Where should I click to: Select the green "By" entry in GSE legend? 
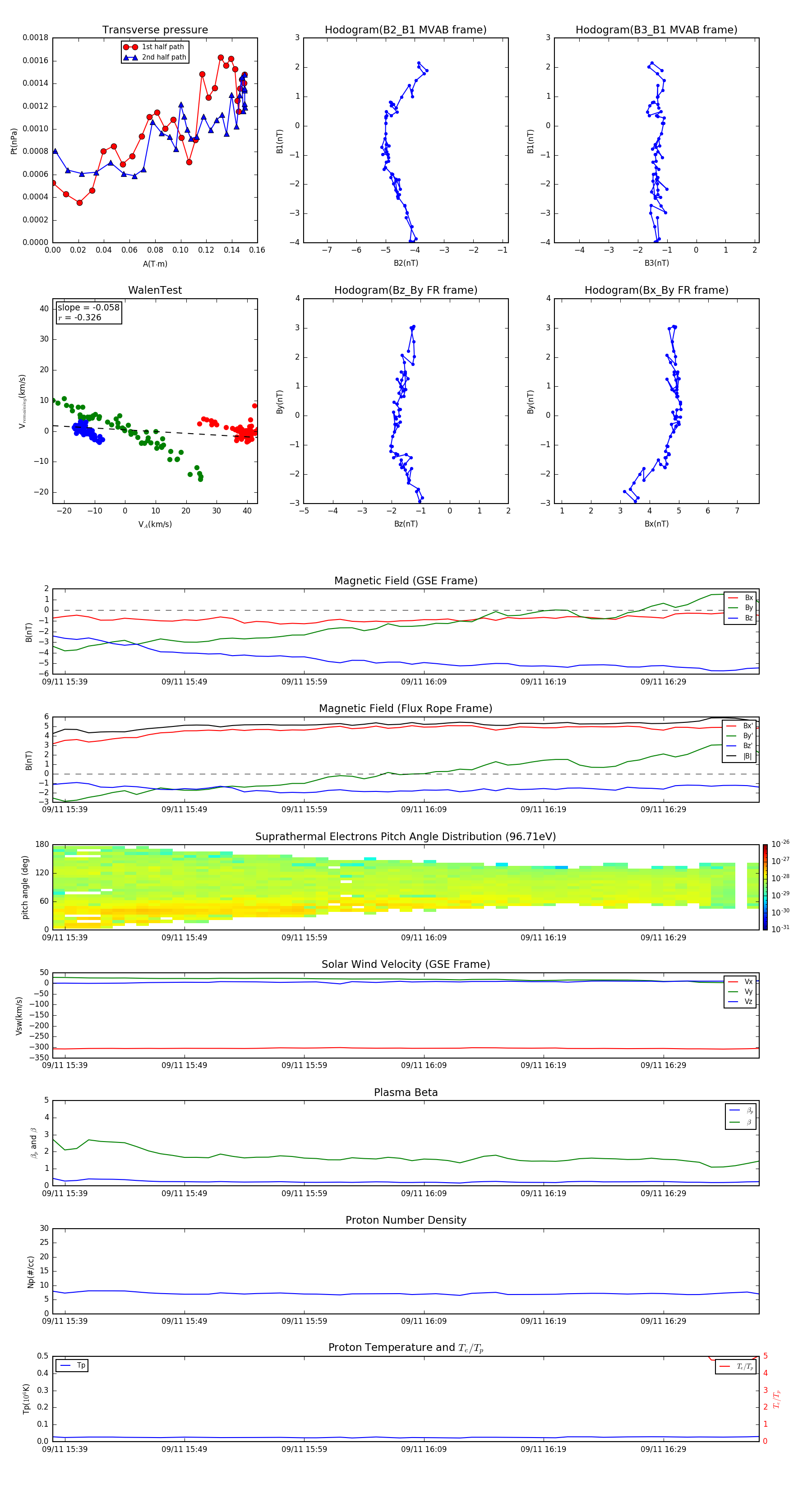(x=740, y=607)
